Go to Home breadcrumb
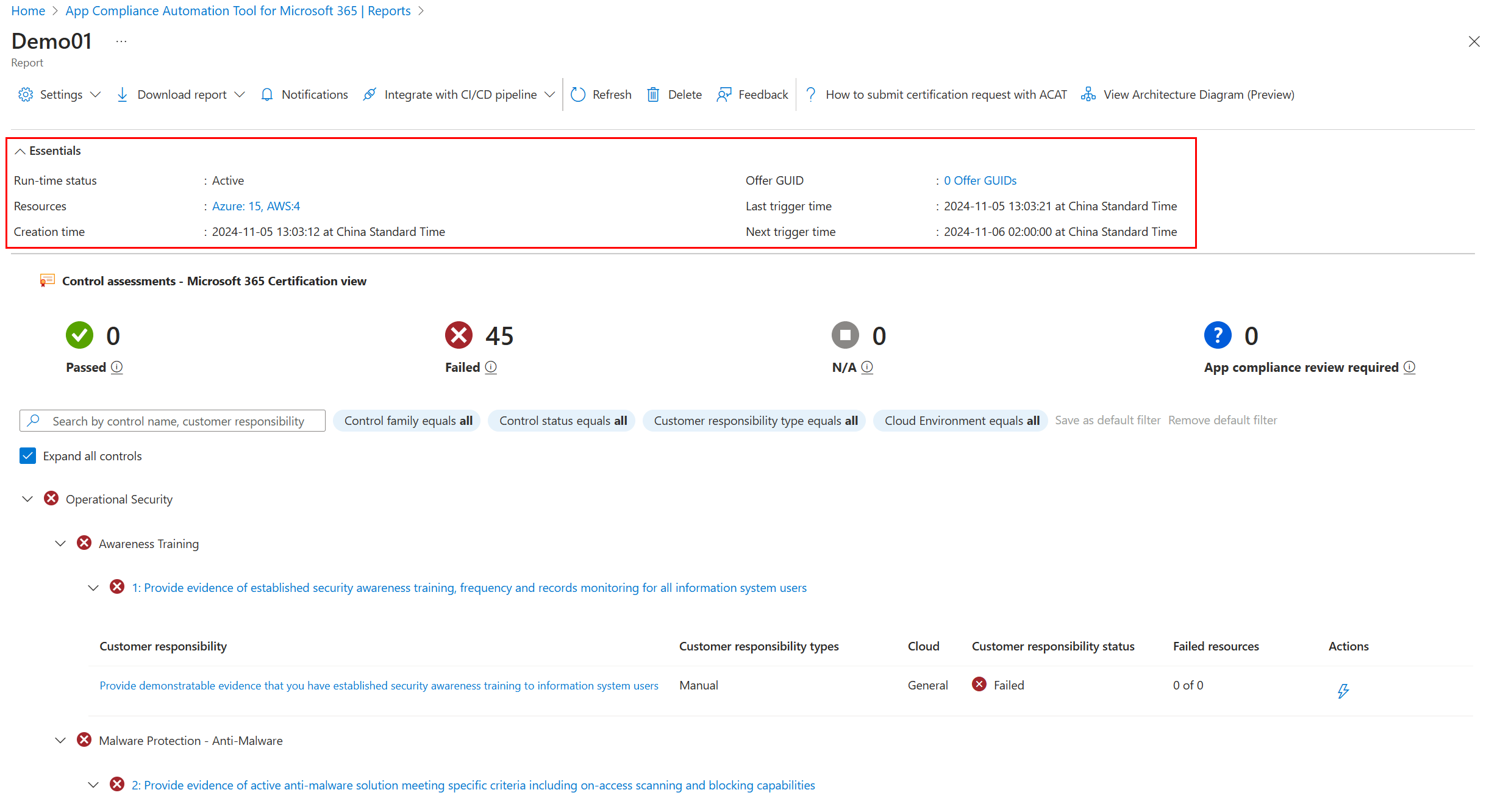1489x812 pixels. click(28, 10)
